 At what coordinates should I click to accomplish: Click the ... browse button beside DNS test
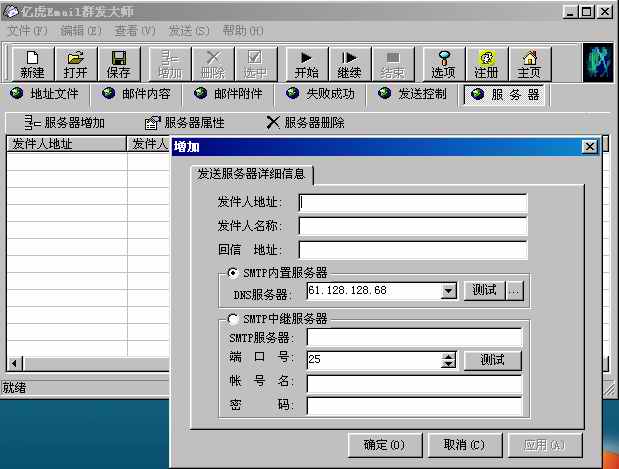click(x=515, y=291)
